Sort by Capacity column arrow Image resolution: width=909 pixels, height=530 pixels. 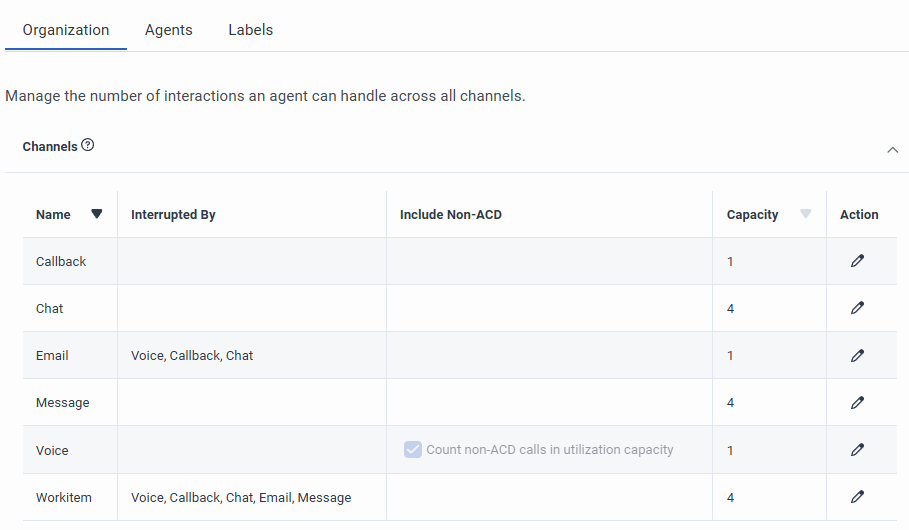tap(806, 214)
